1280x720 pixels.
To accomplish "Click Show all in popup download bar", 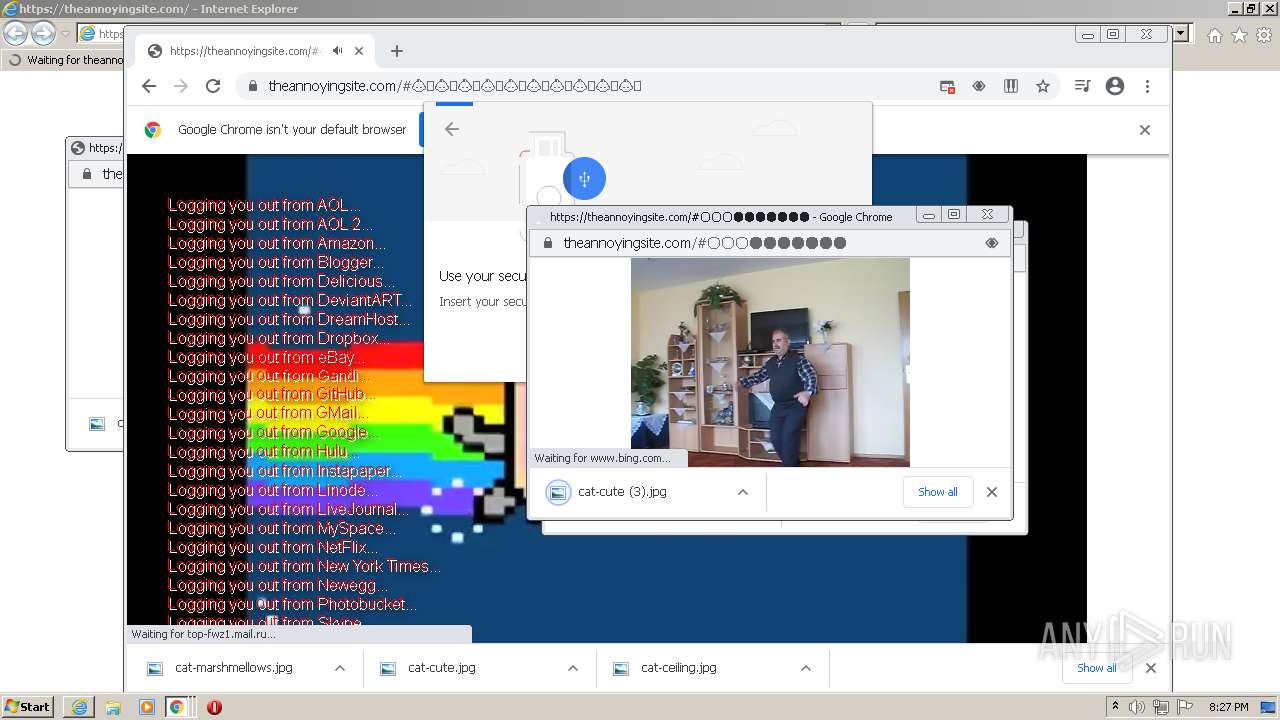I will 938,492.
